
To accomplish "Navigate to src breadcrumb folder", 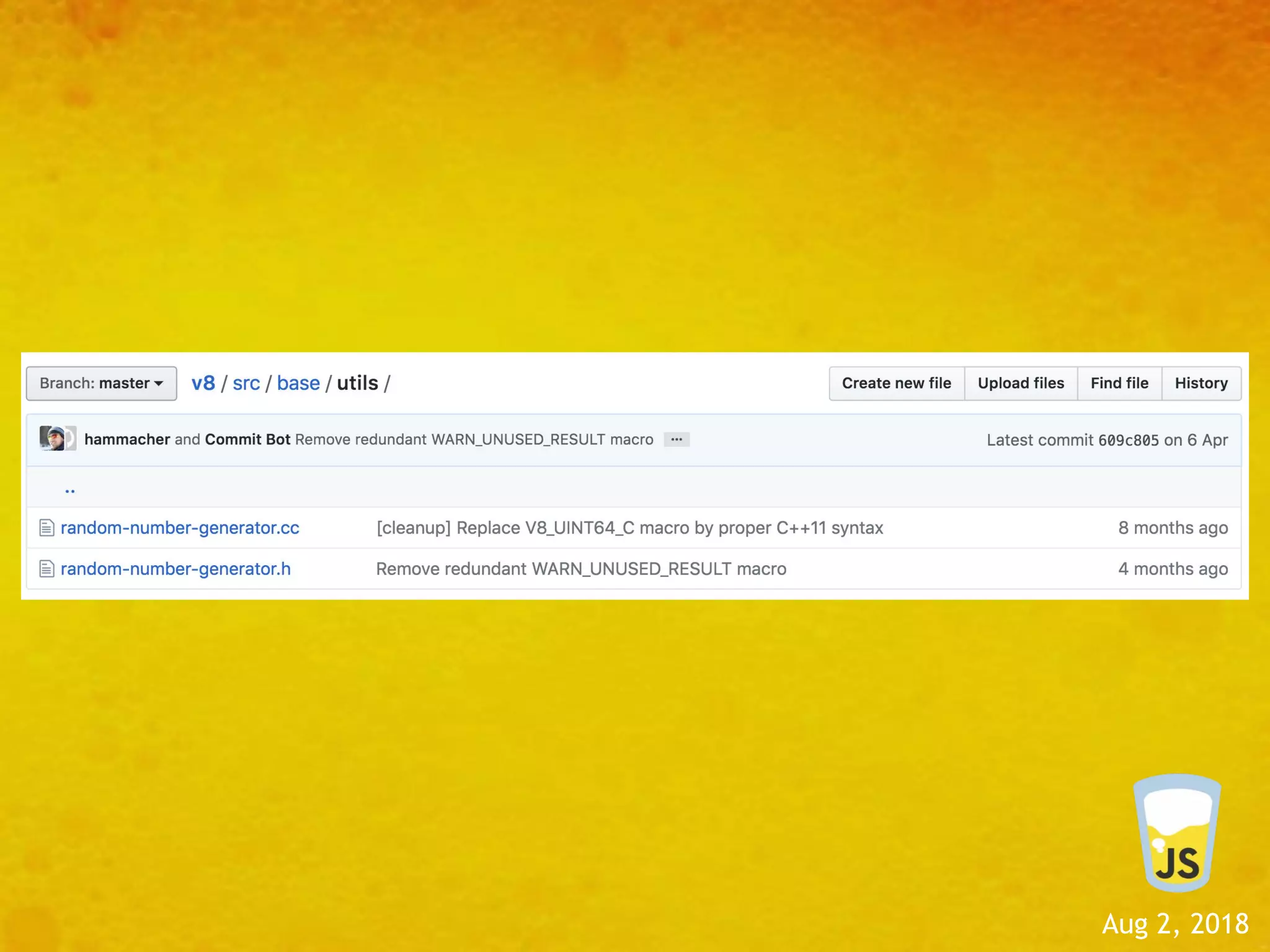I will (x=246, y=383).
